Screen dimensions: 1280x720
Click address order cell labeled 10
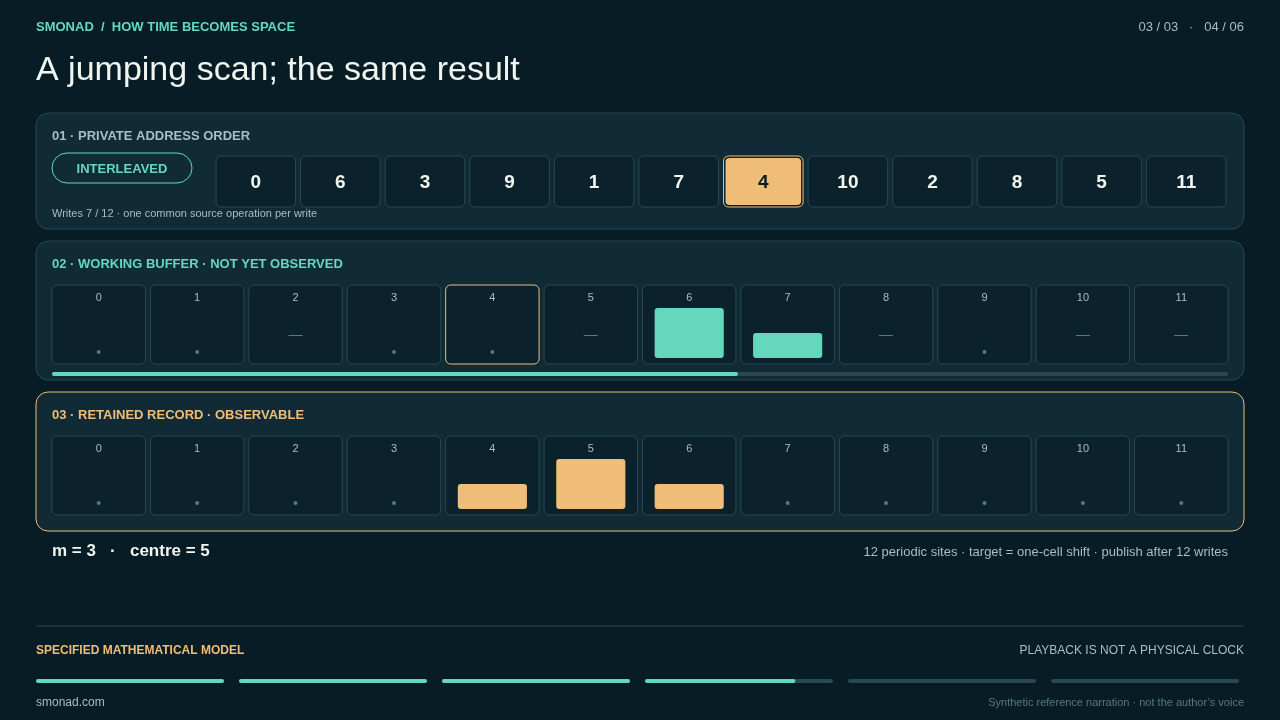848,182
